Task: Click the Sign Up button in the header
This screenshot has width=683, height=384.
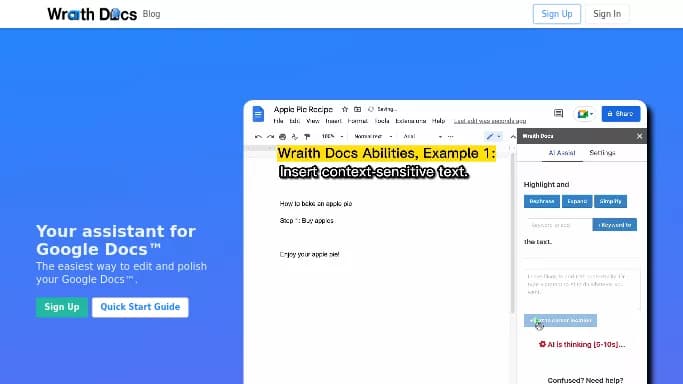Action: pyautogui.click(x=557, y=14)
